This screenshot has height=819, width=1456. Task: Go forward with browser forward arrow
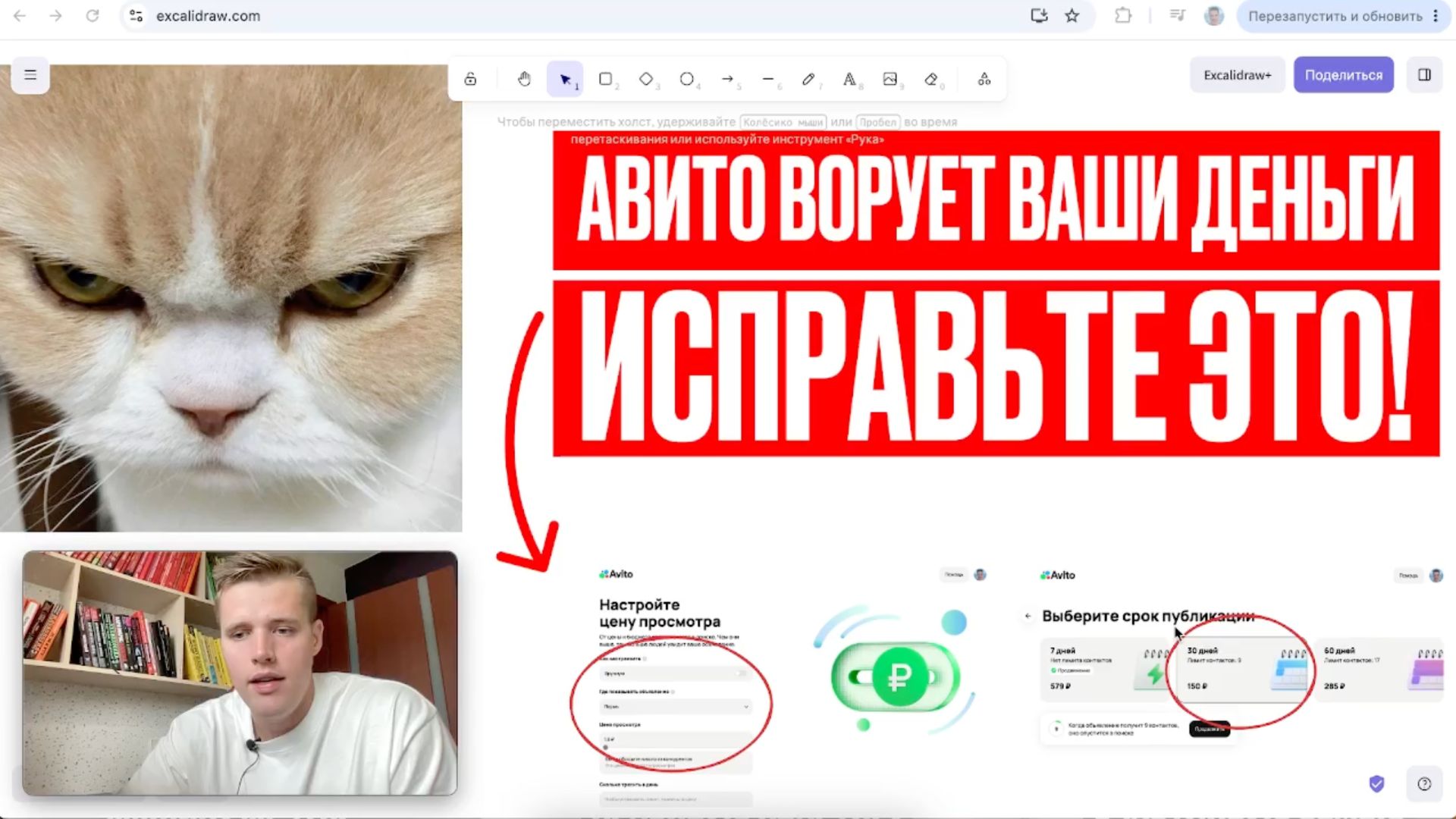tap(55, 16)
